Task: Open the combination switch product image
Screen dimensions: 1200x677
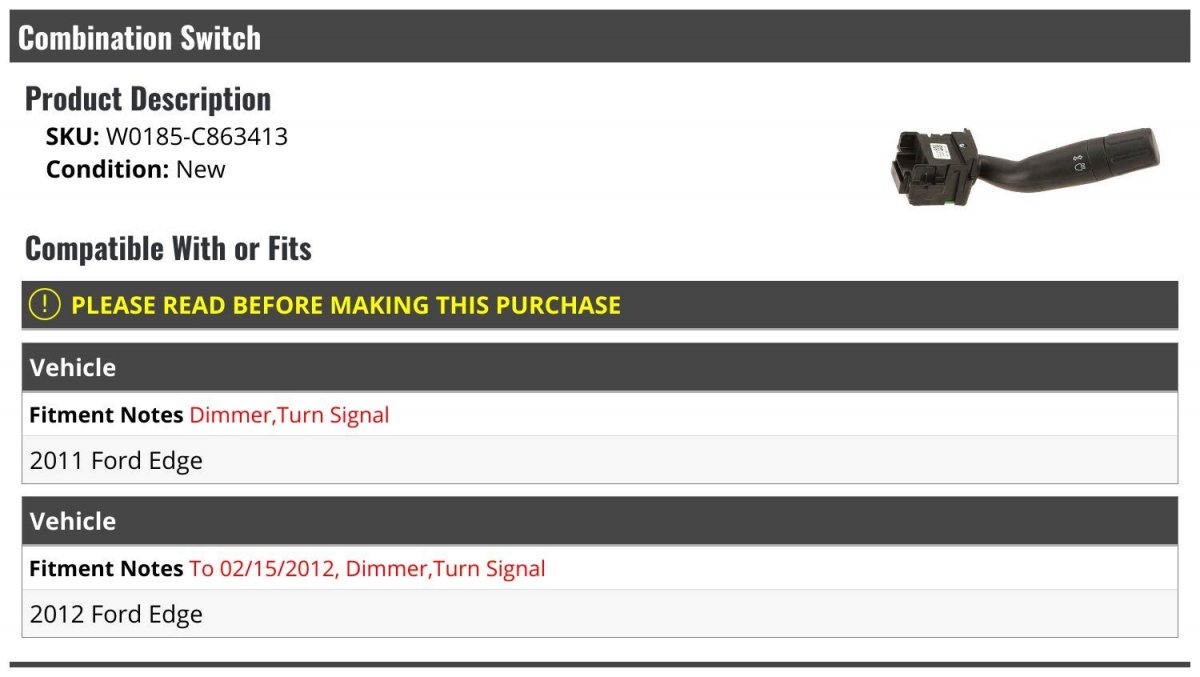Action: click(x=1023, y=167)
